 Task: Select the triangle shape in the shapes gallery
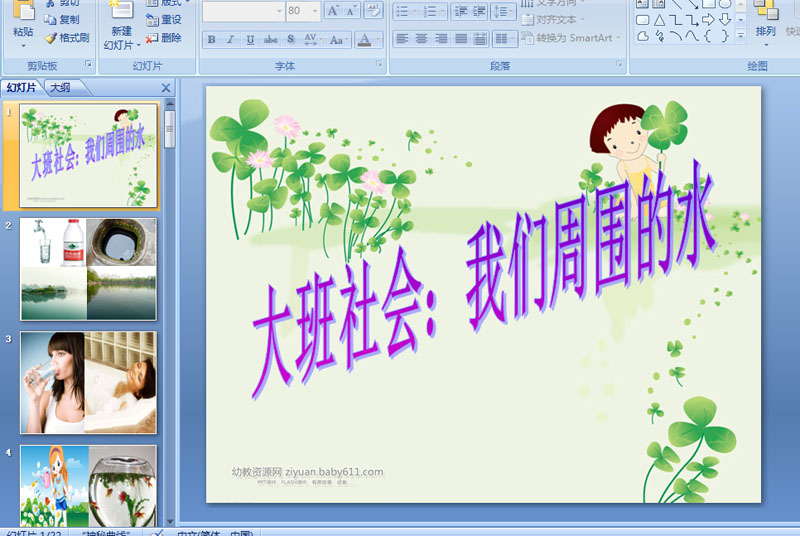pyautogui.click(x=660, y=20)
